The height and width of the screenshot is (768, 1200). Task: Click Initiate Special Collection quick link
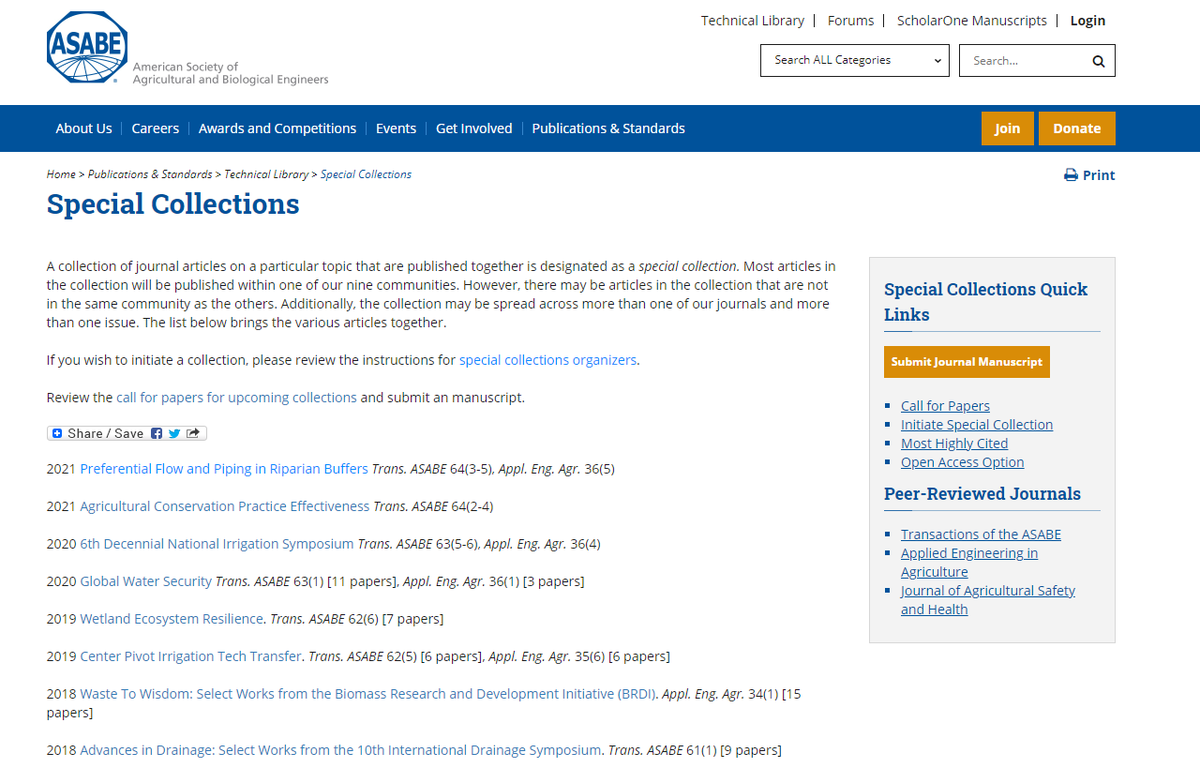coord(977,424)
